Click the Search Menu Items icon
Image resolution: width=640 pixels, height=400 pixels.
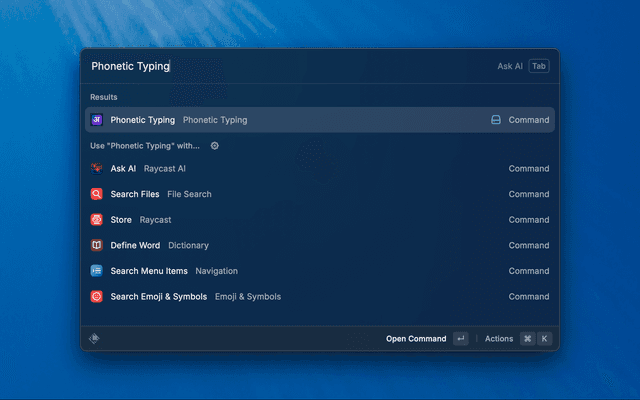pos(97,271)
